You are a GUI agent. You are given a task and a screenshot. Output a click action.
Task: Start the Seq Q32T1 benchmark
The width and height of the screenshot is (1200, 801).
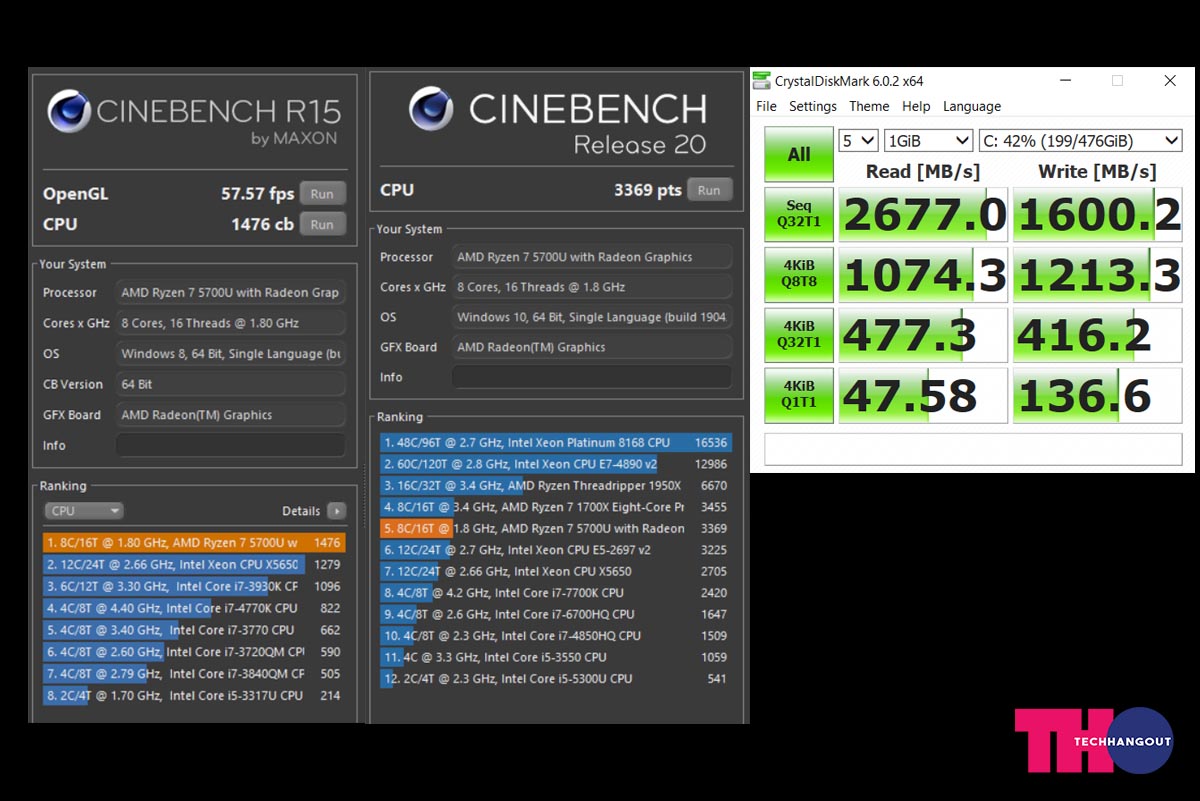point(799,214)
